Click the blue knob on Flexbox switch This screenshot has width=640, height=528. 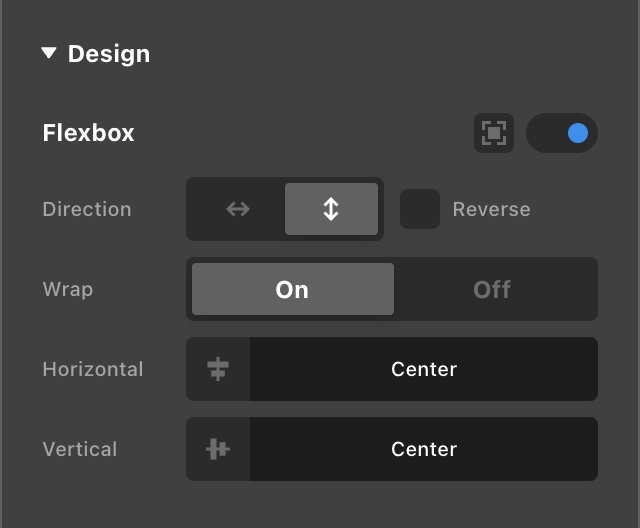pos(577,133)
